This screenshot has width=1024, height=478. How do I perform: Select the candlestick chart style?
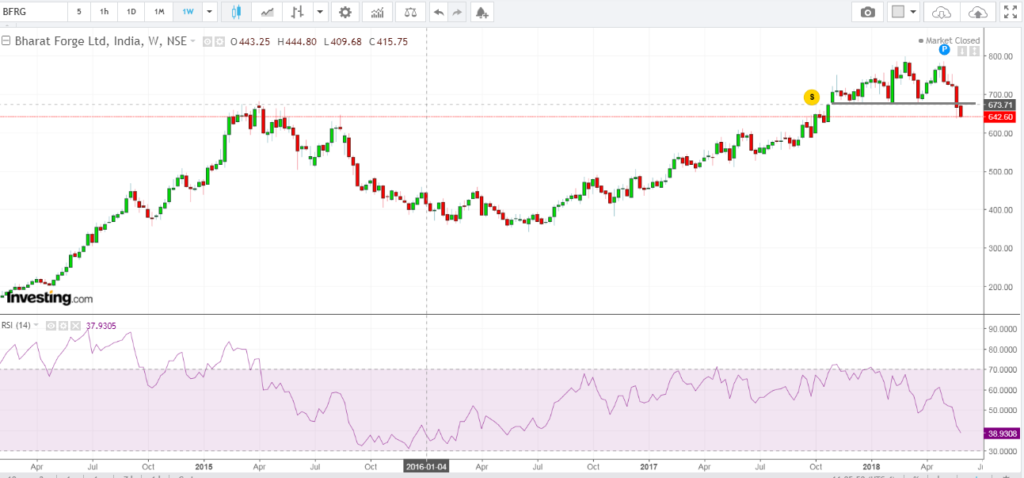point(236,12)
